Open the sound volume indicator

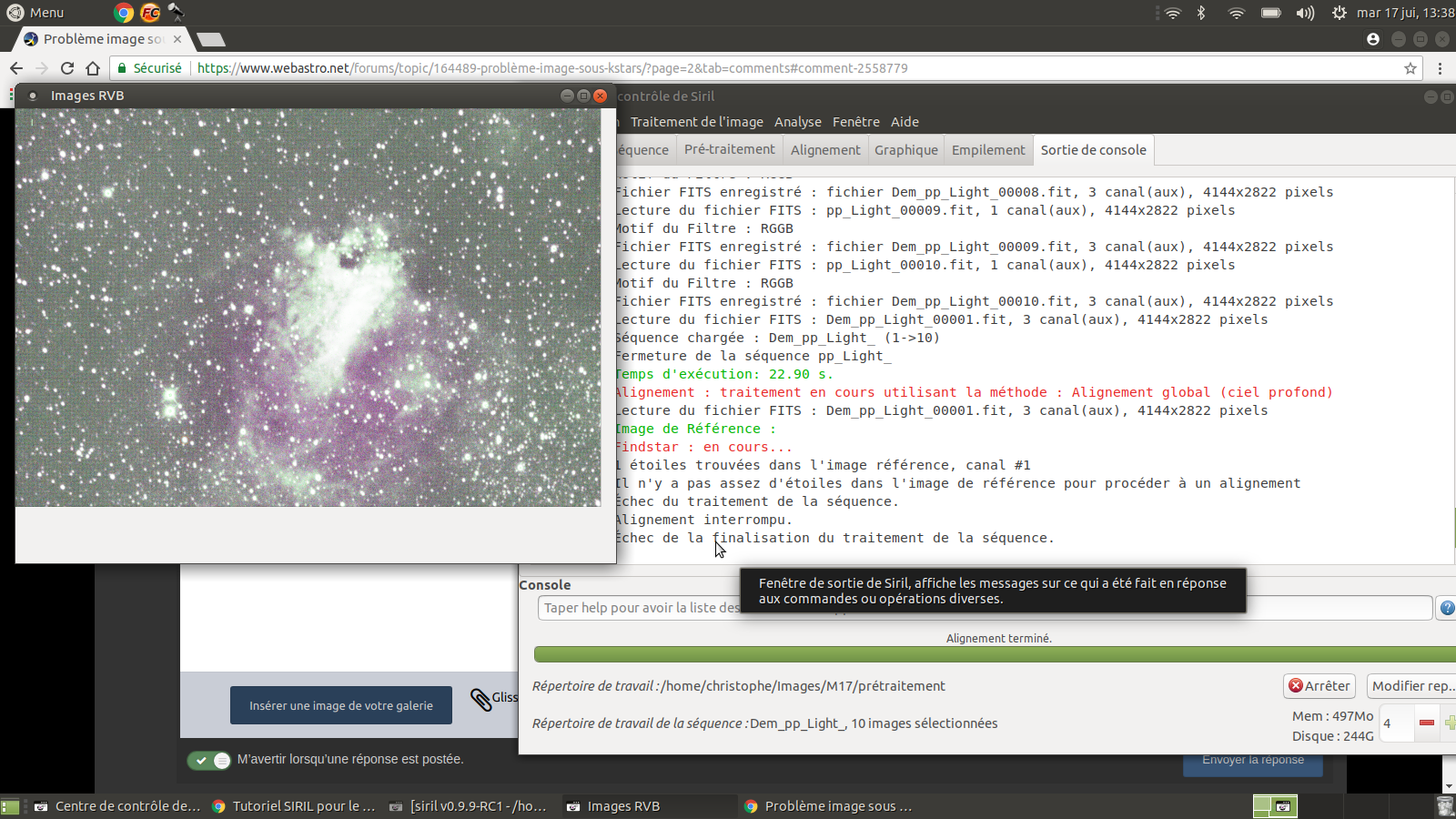[x=1305, y=13]
